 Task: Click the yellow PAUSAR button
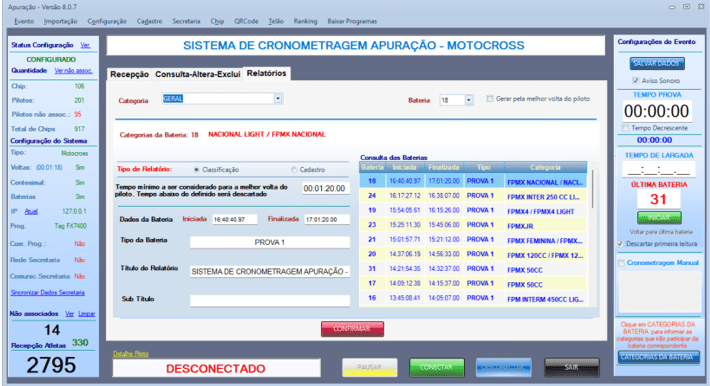tap(369, 367)
